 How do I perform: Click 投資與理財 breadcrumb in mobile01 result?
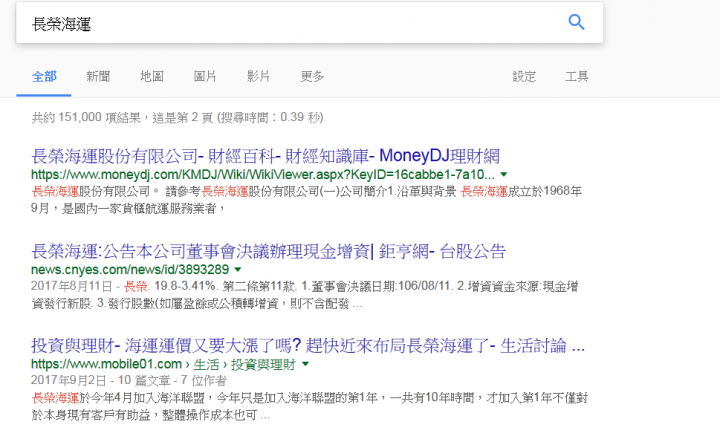coord(263,365)
